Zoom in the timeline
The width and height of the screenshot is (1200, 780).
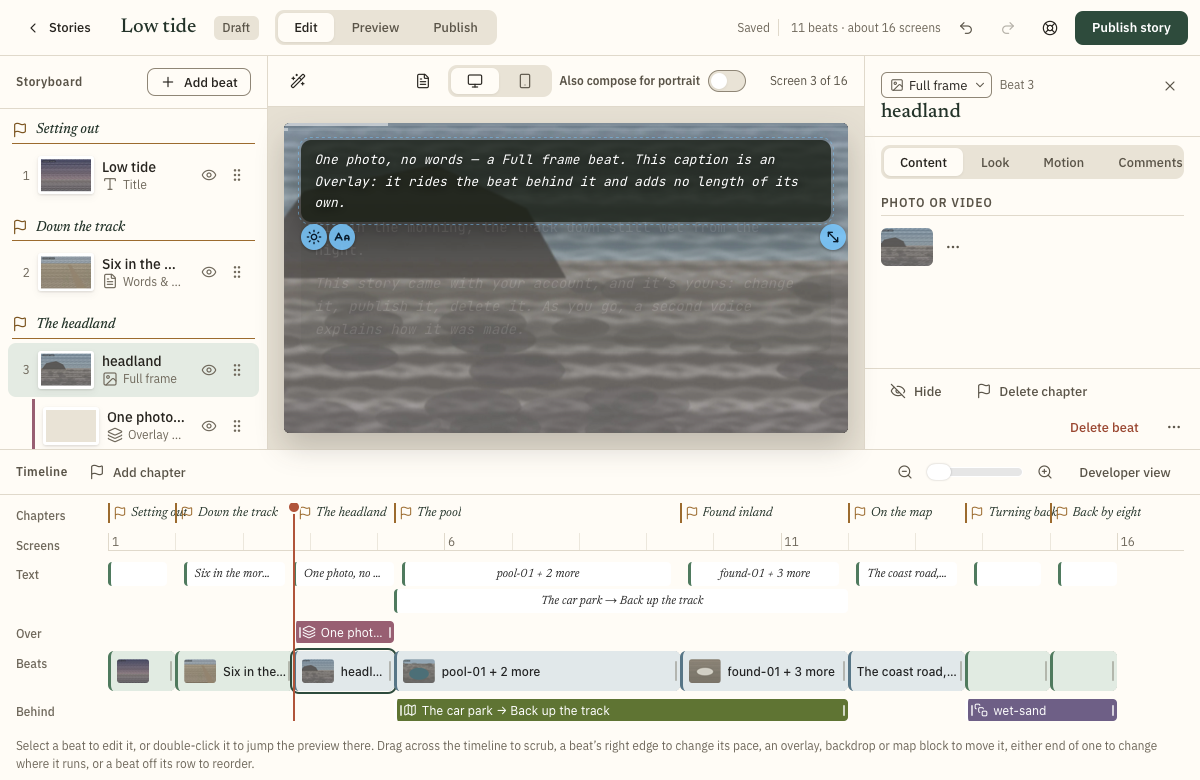tap(1045, 472)
